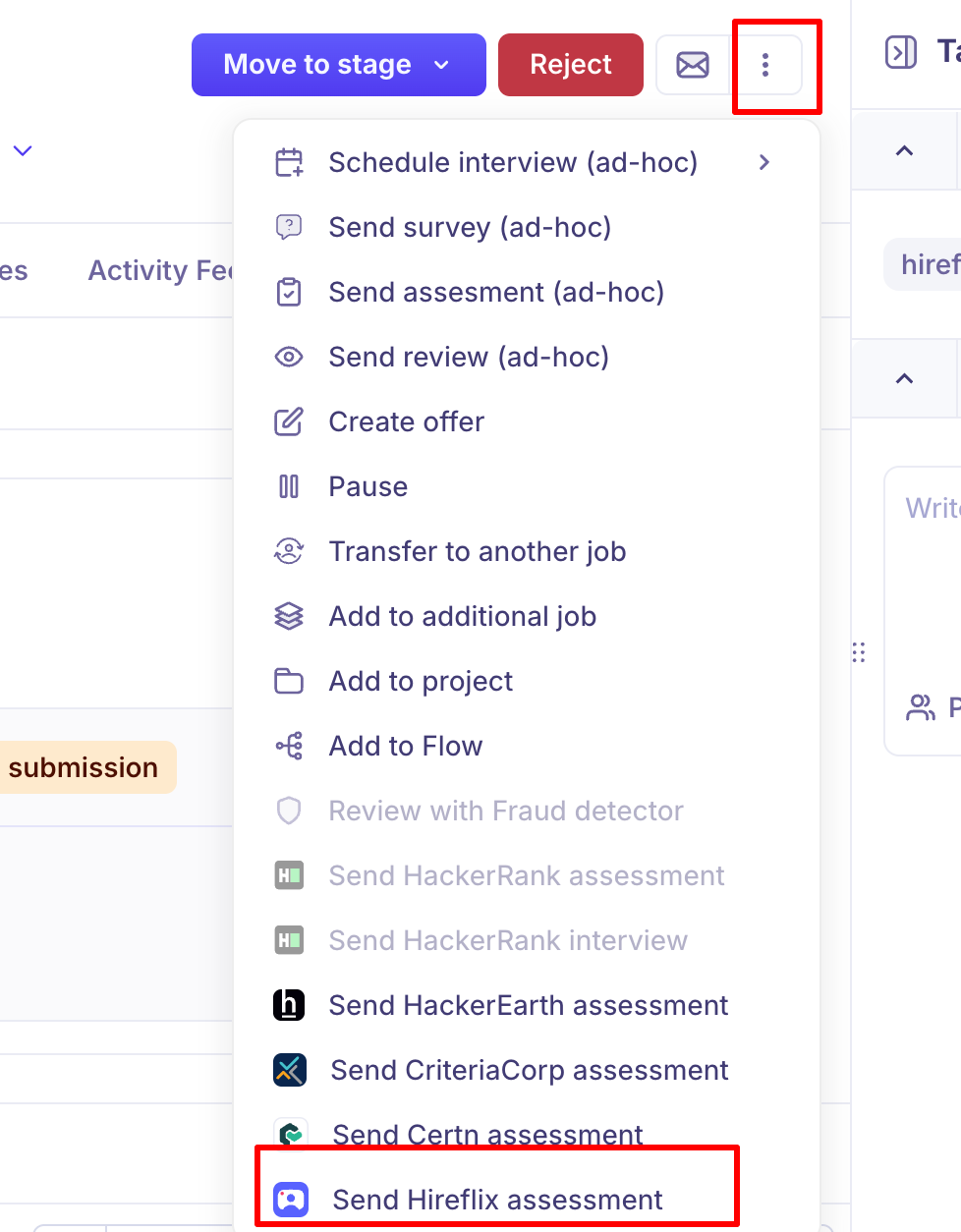The height and width of the screenshot is (1232, 961).
Task: Collapse the second right panel section chevron
Action: click(905, 378)
